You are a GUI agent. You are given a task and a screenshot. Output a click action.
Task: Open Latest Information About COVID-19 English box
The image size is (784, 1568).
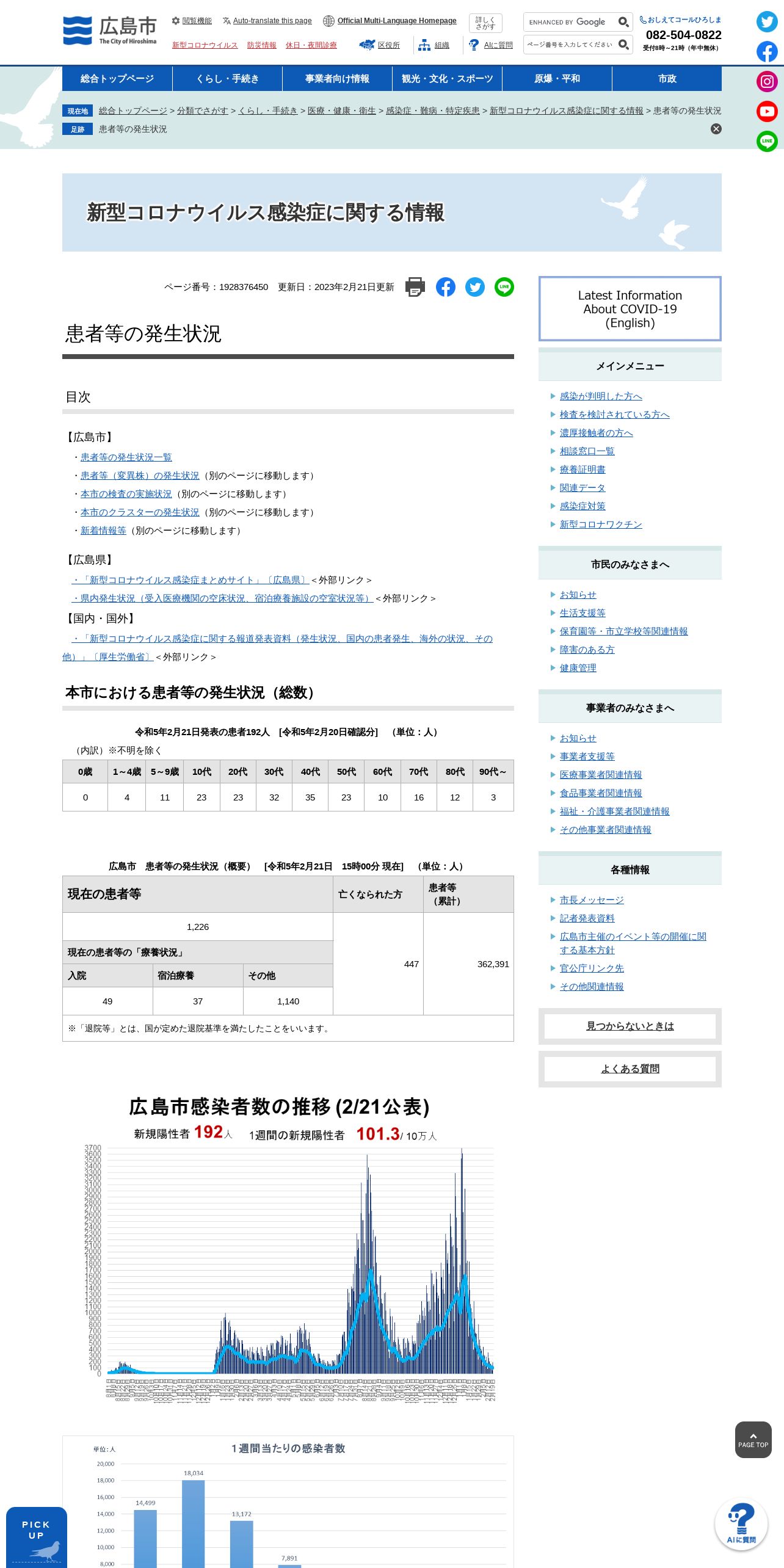point(630,309)
